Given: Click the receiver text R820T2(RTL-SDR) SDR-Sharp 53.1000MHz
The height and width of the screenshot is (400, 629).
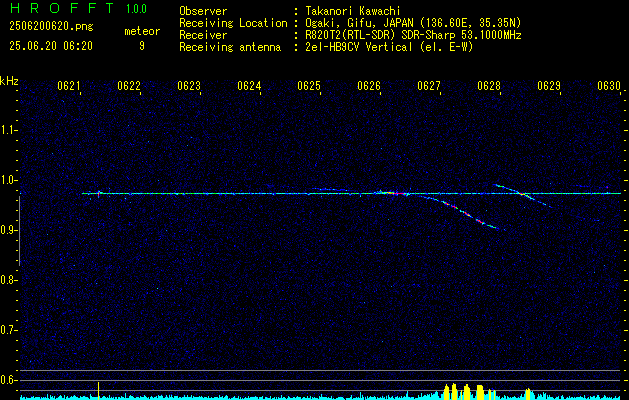Looking at the screenshot, I should pos(413,35).
